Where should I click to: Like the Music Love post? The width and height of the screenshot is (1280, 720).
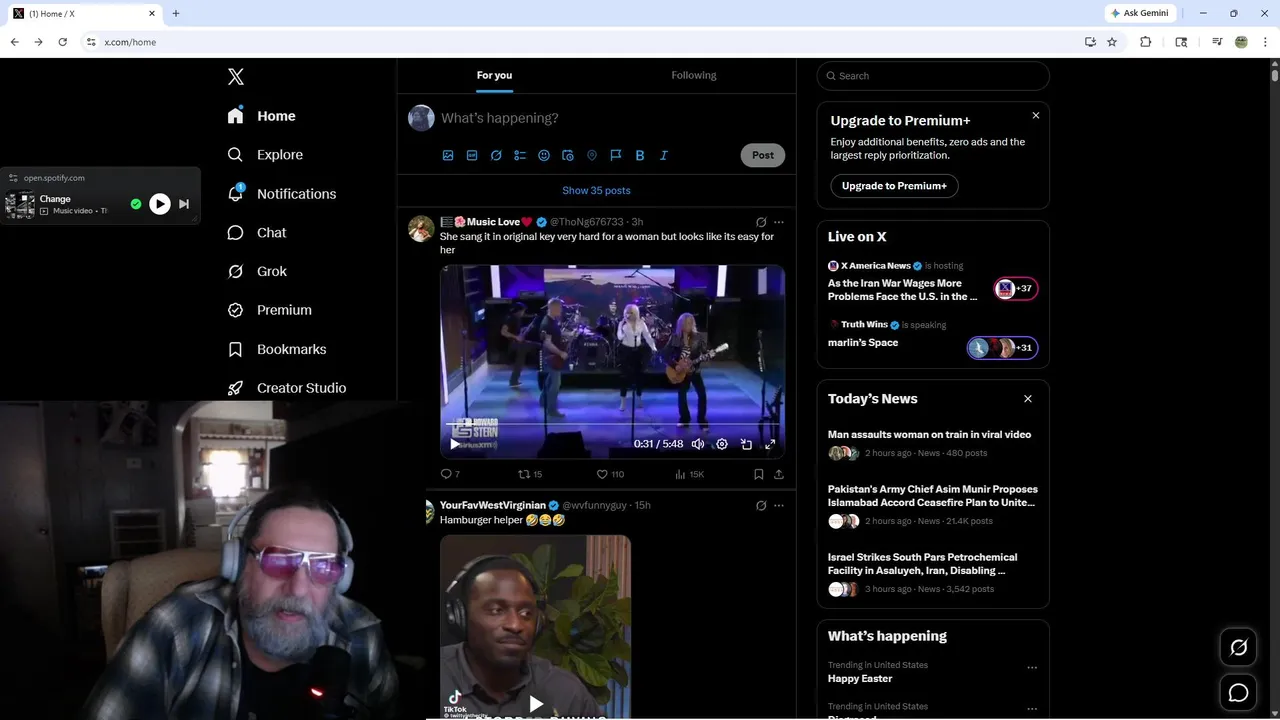610,474
